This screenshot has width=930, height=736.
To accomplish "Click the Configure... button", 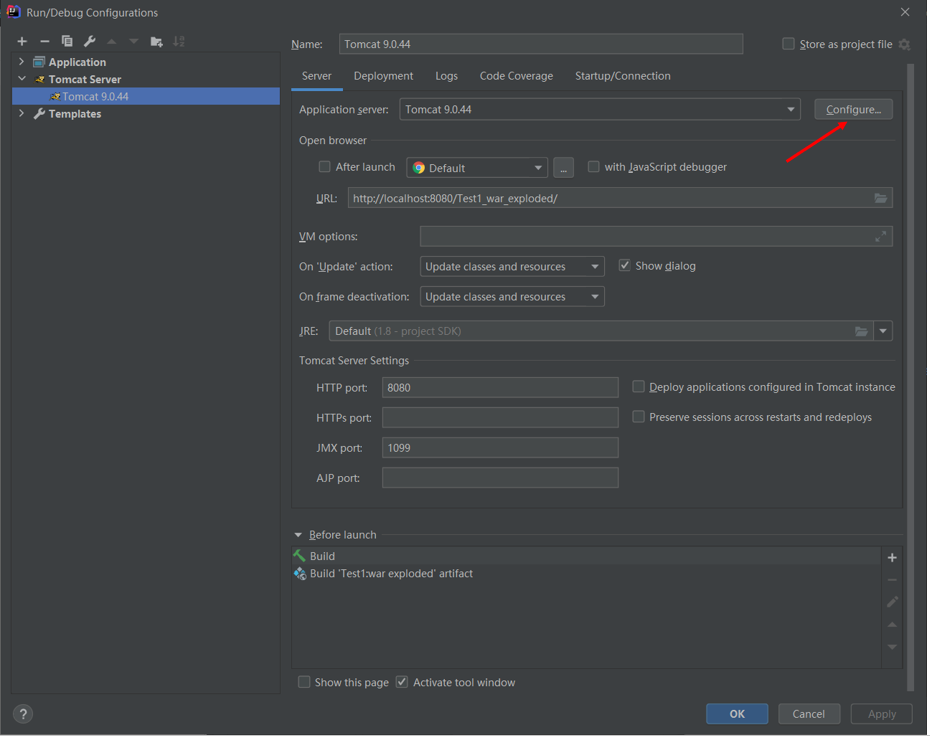I will pos(853,109).
